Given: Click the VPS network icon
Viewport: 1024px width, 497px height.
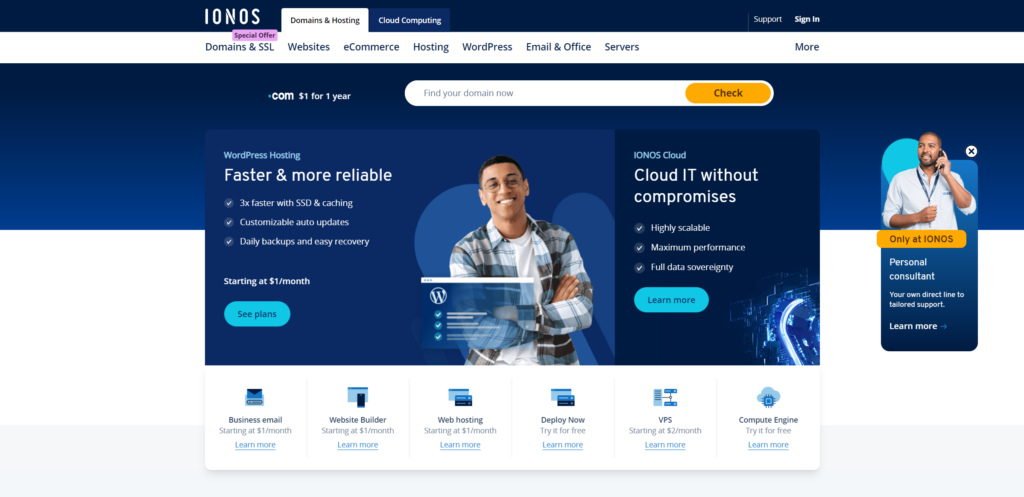Looking at the screenshot, I should pos(665,397).
